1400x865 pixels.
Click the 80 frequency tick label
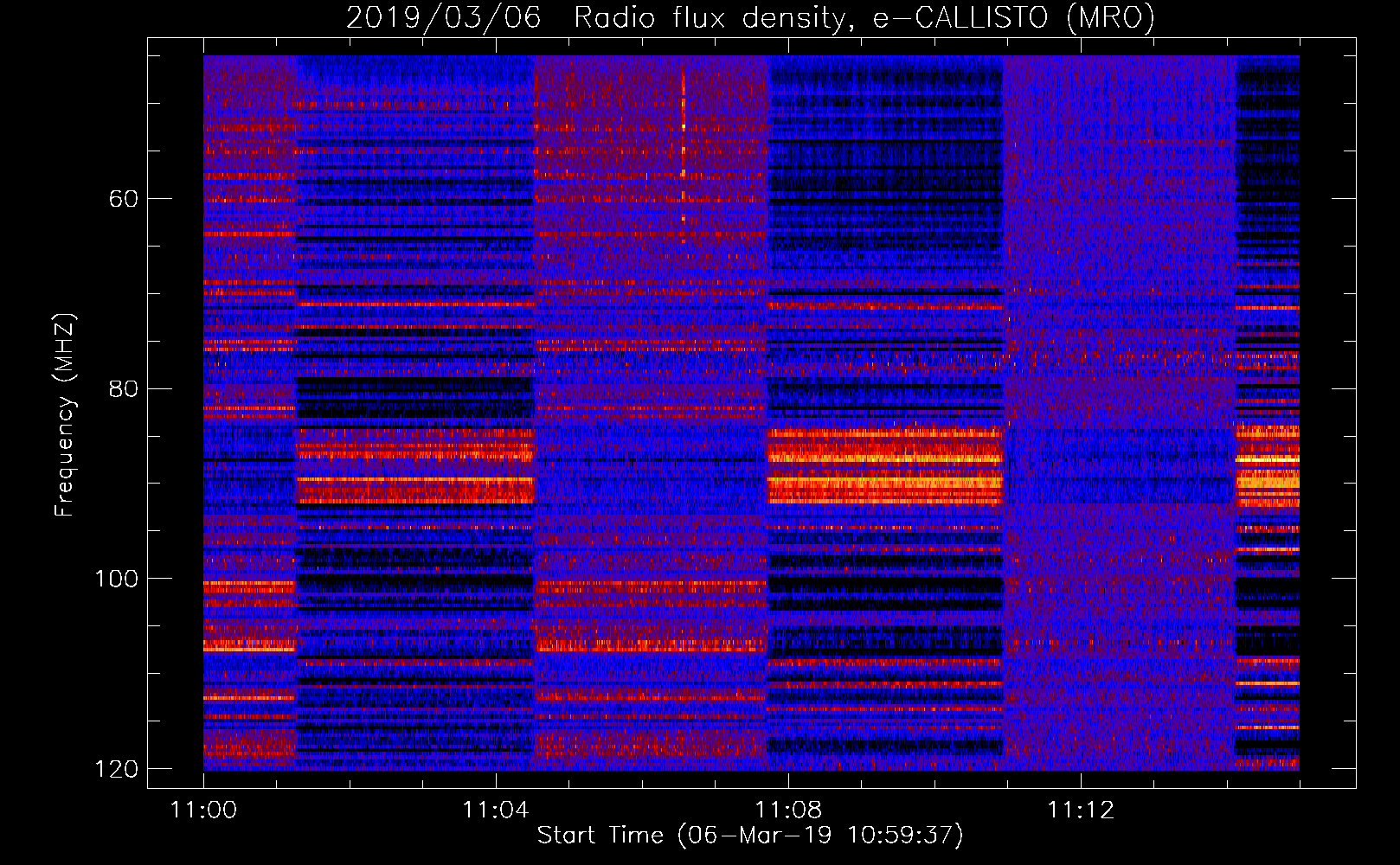pos(124,388)
